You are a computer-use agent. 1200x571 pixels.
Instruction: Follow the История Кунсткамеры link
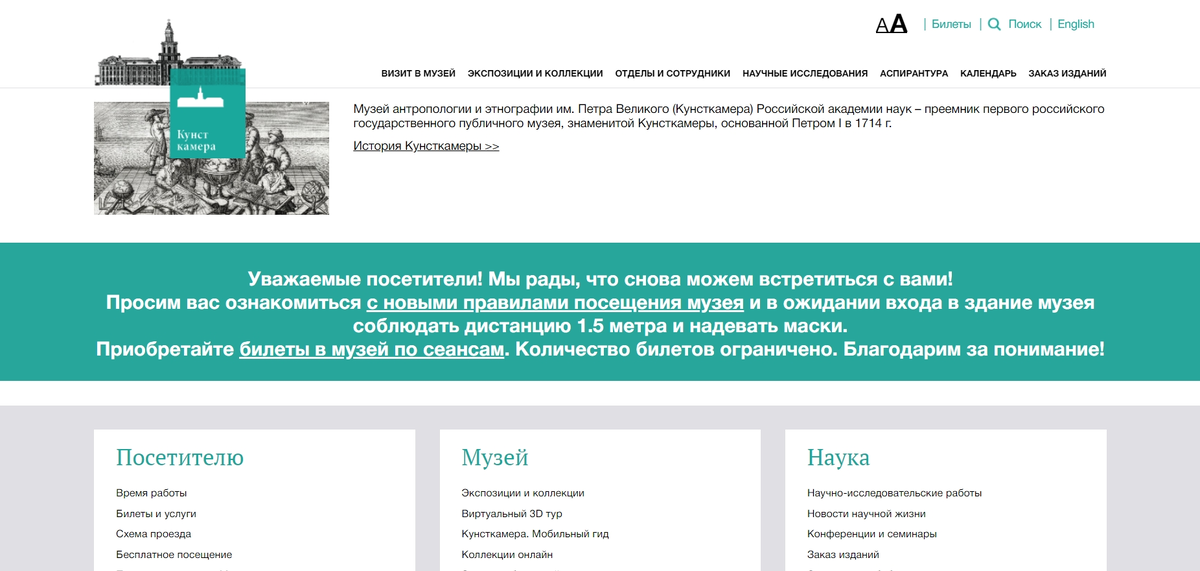pos(426,146)
